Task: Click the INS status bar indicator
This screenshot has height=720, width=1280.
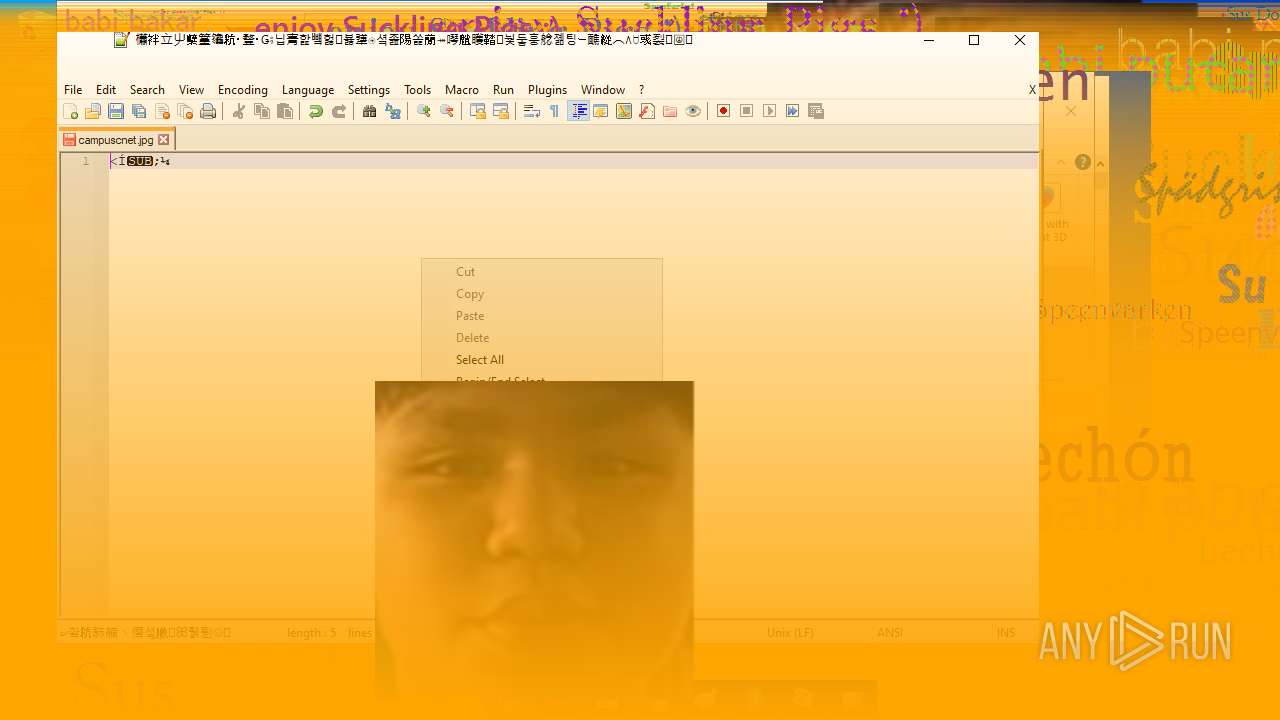Action: tap(1006, 633)
